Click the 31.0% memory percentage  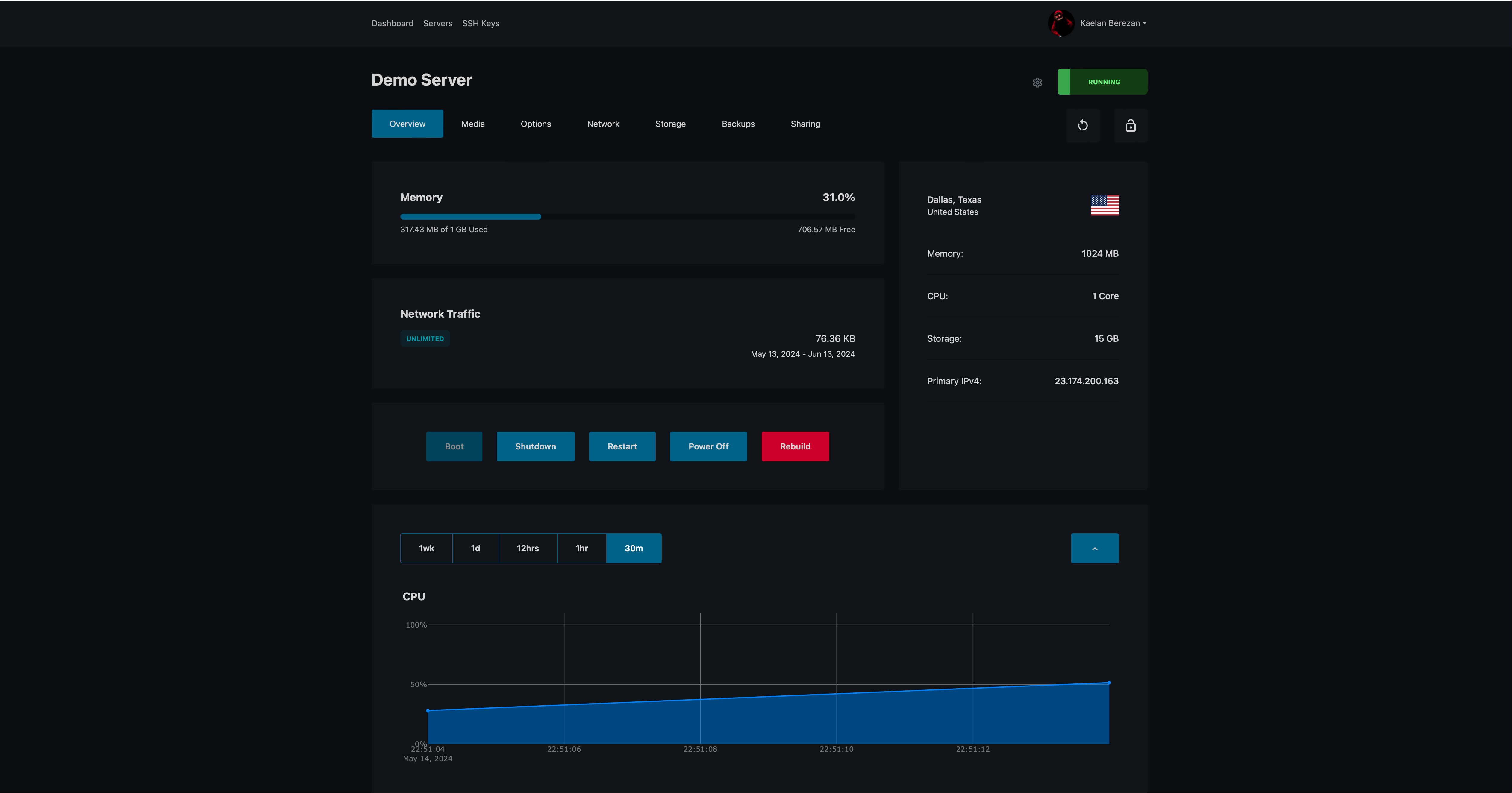(839, 198)
